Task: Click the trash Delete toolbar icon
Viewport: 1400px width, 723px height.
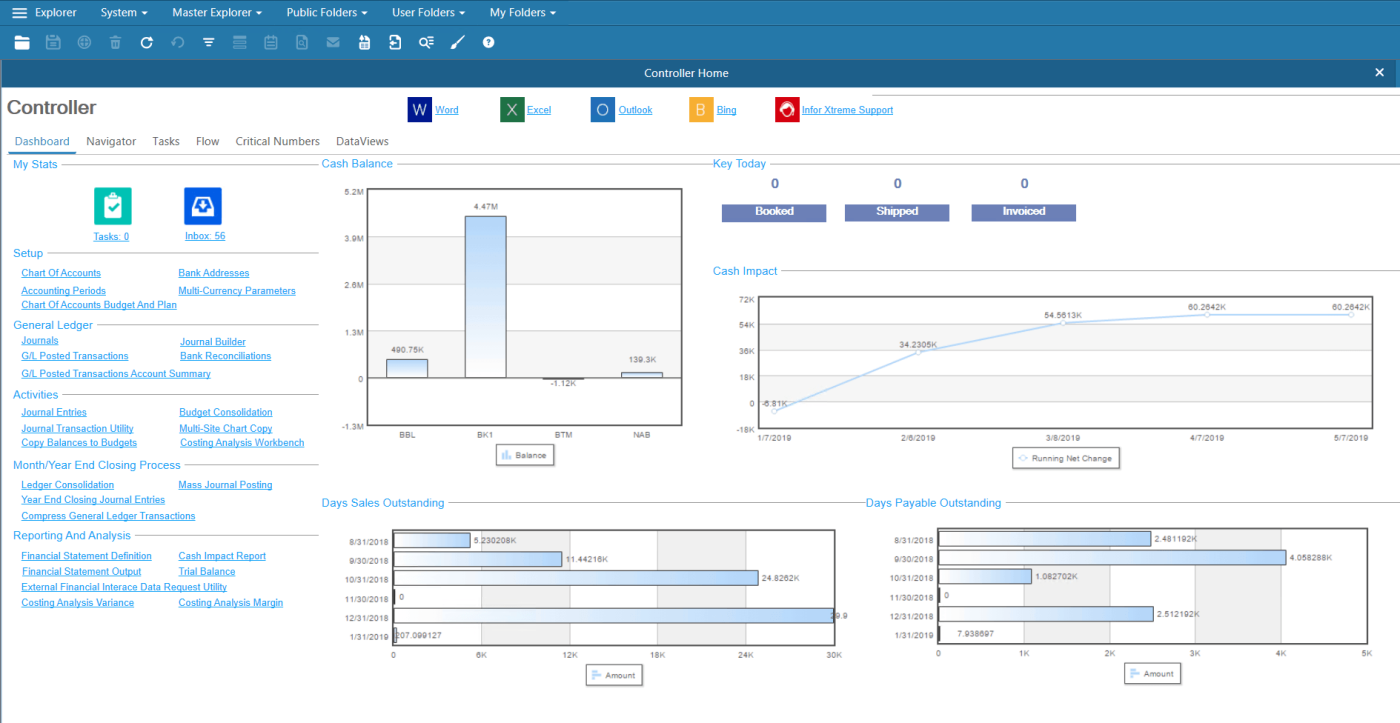Action: click(115, 42)
